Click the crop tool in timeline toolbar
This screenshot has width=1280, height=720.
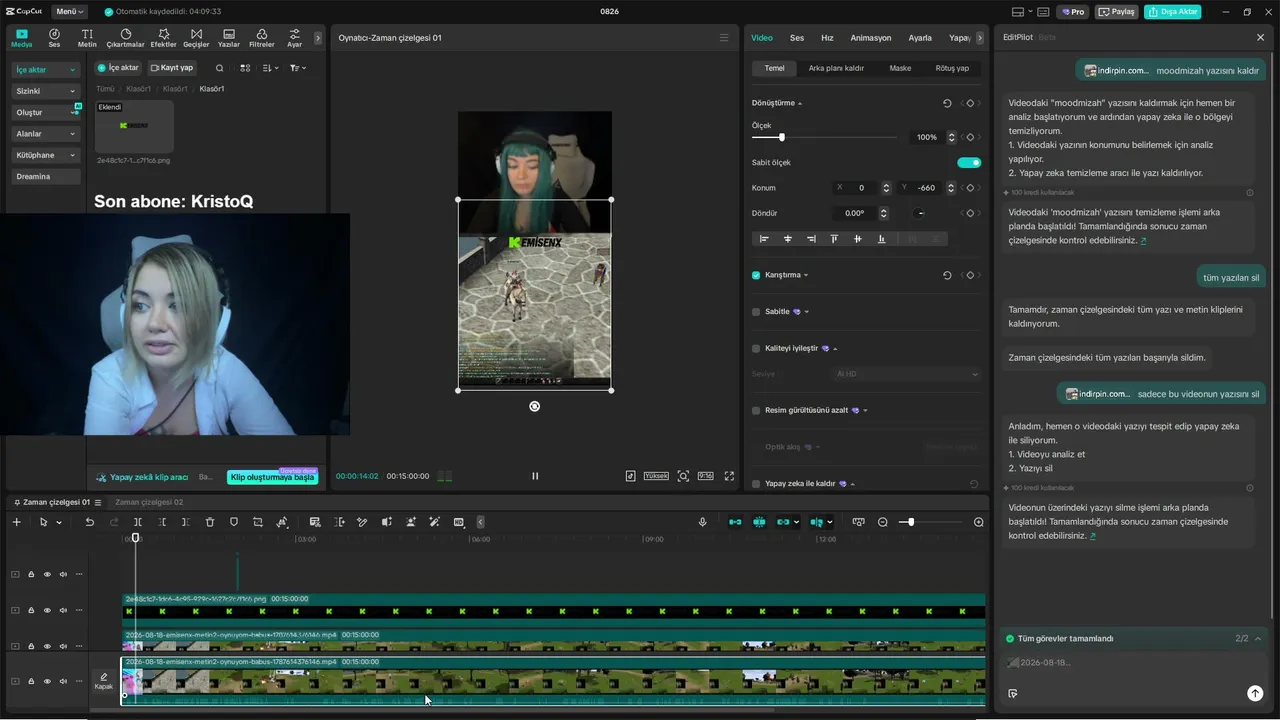[x=258, y=522]
